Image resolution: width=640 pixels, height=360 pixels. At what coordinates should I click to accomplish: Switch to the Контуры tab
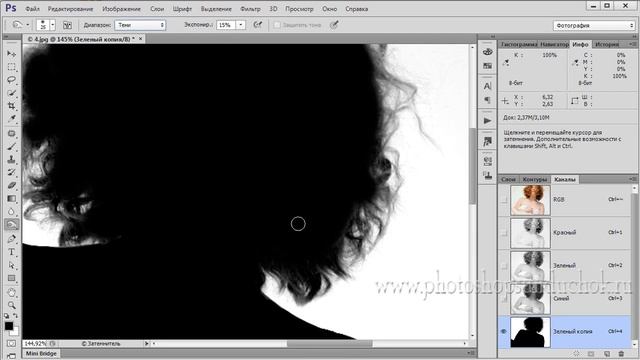(x=535, y=180)
